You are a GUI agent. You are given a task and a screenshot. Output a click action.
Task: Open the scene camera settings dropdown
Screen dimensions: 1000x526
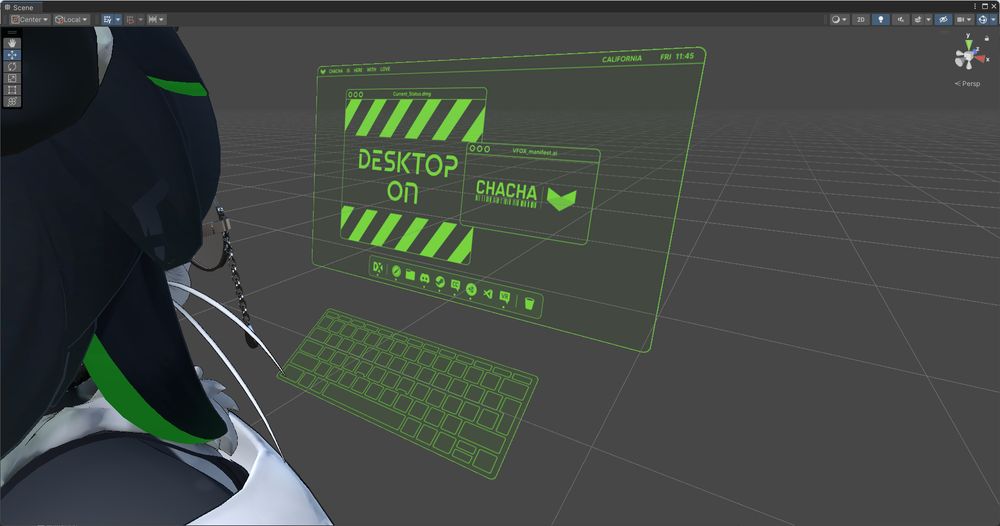pyautogui.click(x=964, y=20)
